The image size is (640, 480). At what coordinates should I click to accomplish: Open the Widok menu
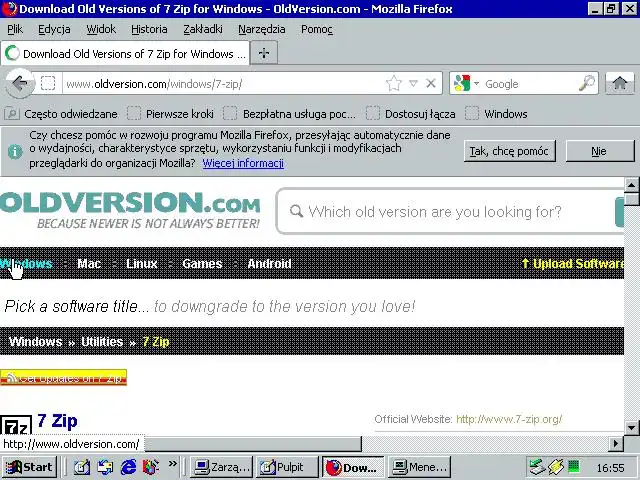[101, 29]
